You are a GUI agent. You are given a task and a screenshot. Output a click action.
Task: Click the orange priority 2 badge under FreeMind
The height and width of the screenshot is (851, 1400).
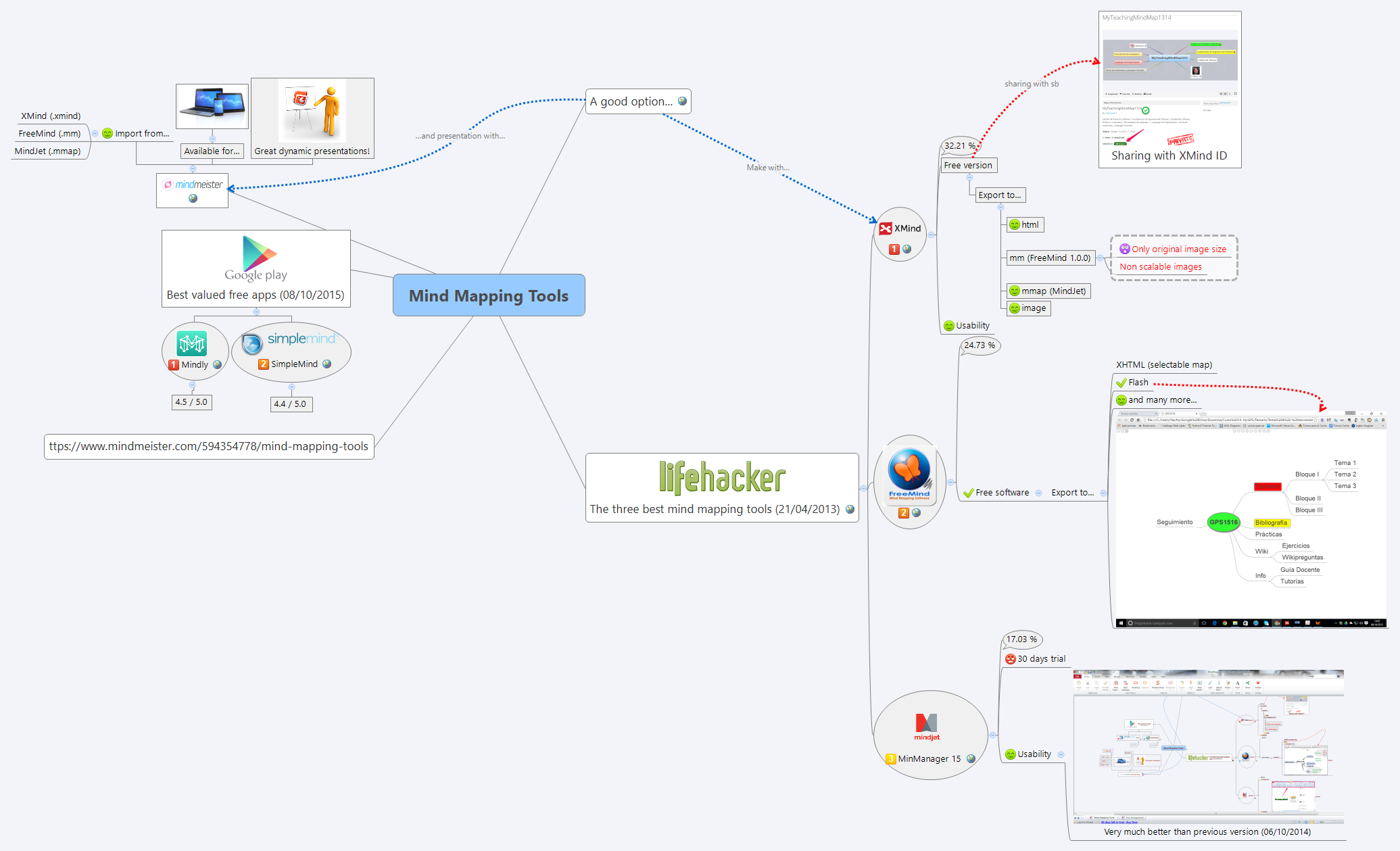click(x=902, y=514)
